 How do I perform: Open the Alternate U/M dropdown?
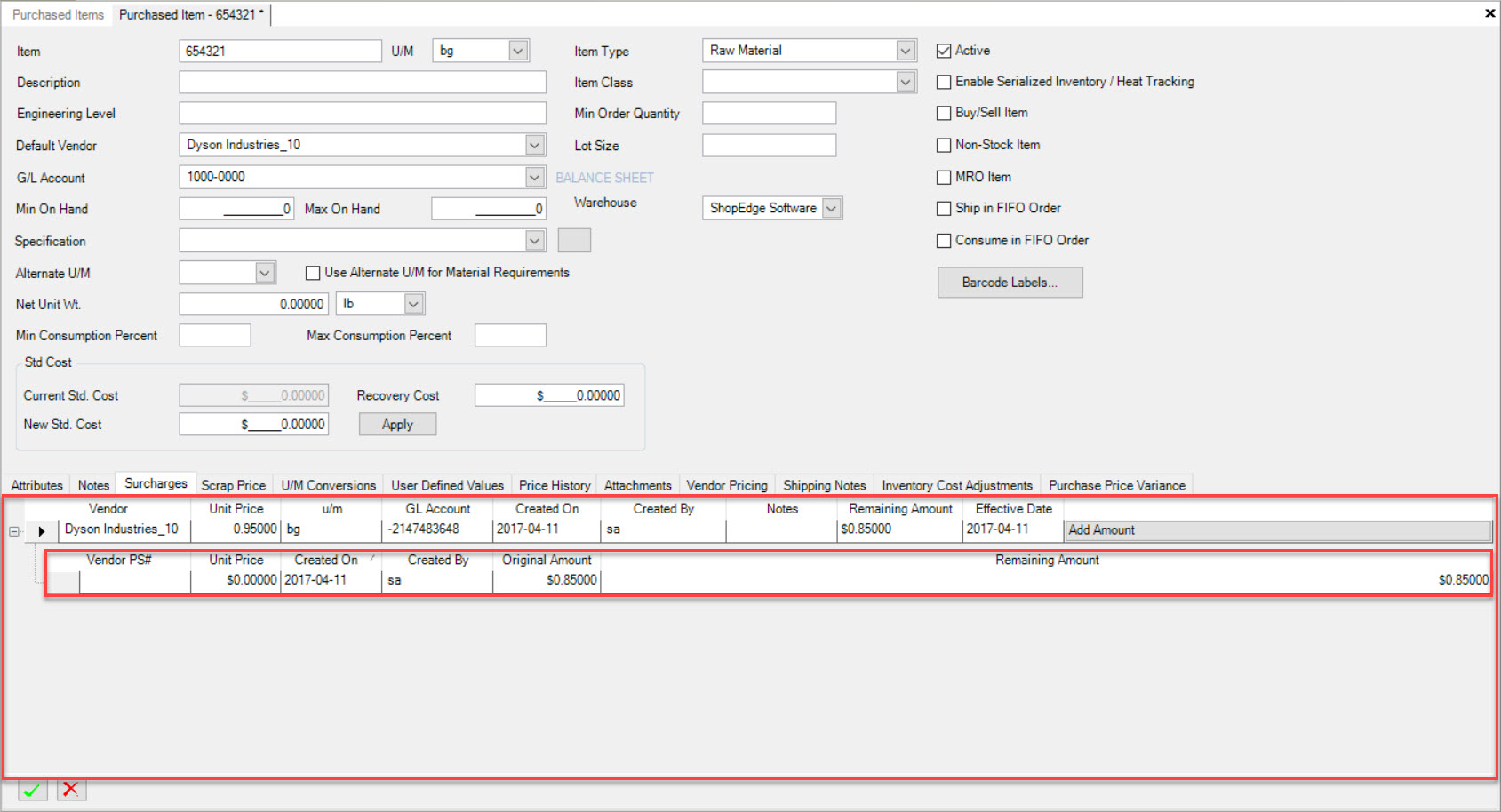pyautogui.click(x=264, y=273)
